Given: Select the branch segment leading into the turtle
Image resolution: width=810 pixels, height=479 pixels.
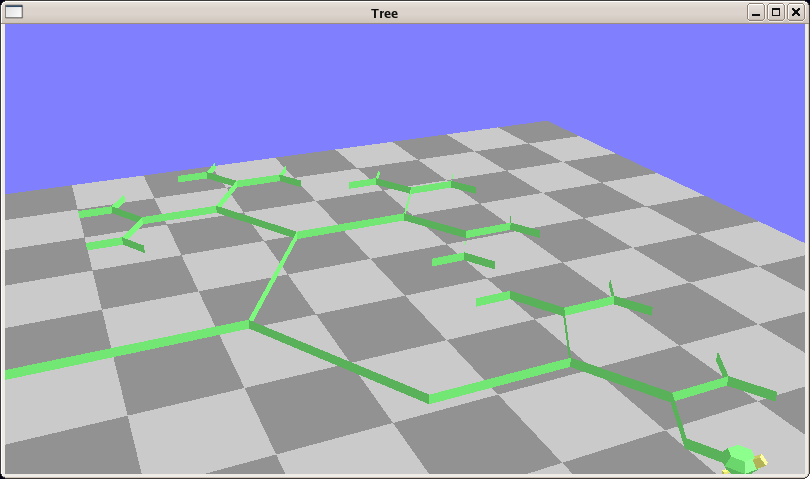Looking at the screenshot, I should pyautogui.click(x=700, y=447).
